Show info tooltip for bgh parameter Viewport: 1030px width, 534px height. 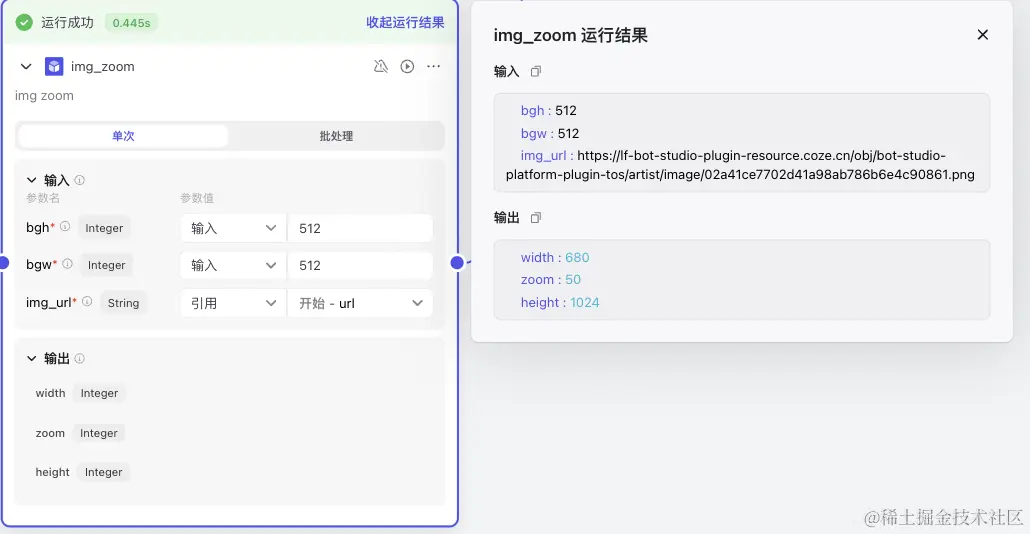coord(65,227)
